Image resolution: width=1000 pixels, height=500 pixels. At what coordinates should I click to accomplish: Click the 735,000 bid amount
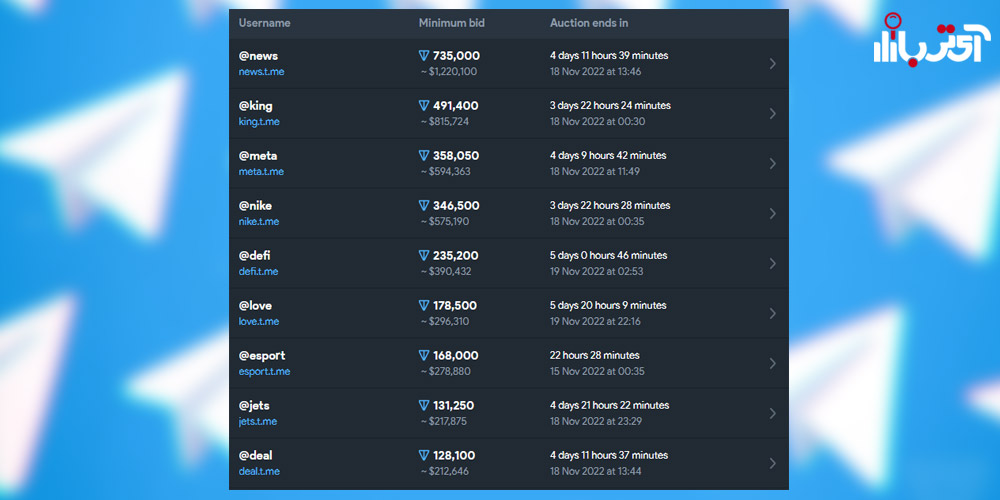pyautogui.click(x=456, y=56)
